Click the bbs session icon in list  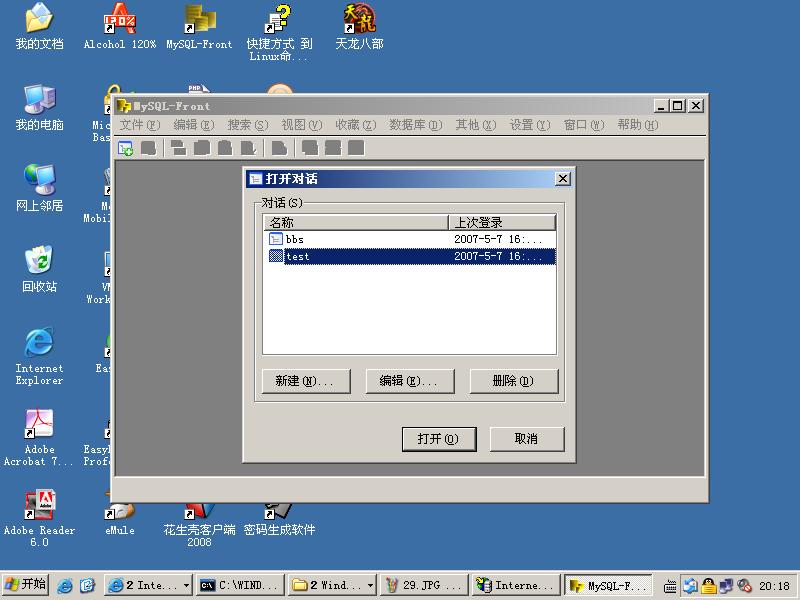tap(276, 239)
